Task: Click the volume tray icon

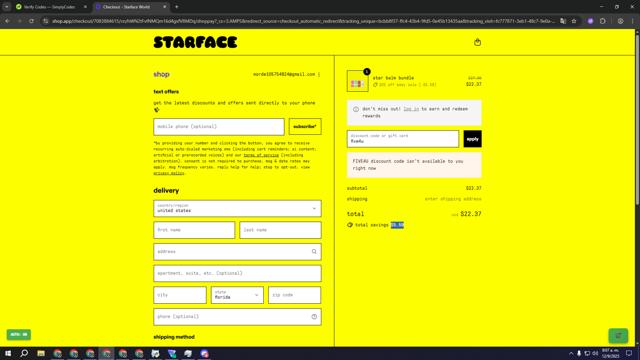Action: pos(595,353)
